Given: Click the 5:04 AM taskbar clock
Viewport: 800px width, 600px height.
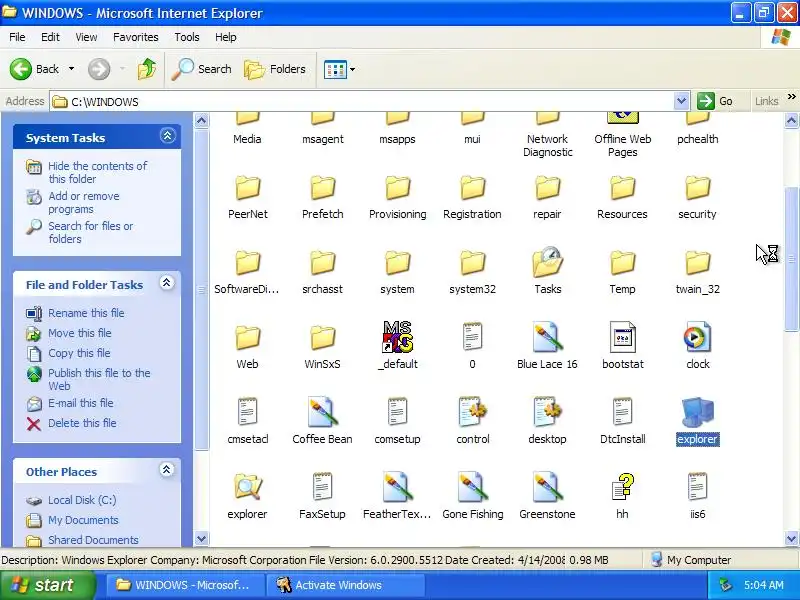Looking at the screenshot, I should 764,585.
